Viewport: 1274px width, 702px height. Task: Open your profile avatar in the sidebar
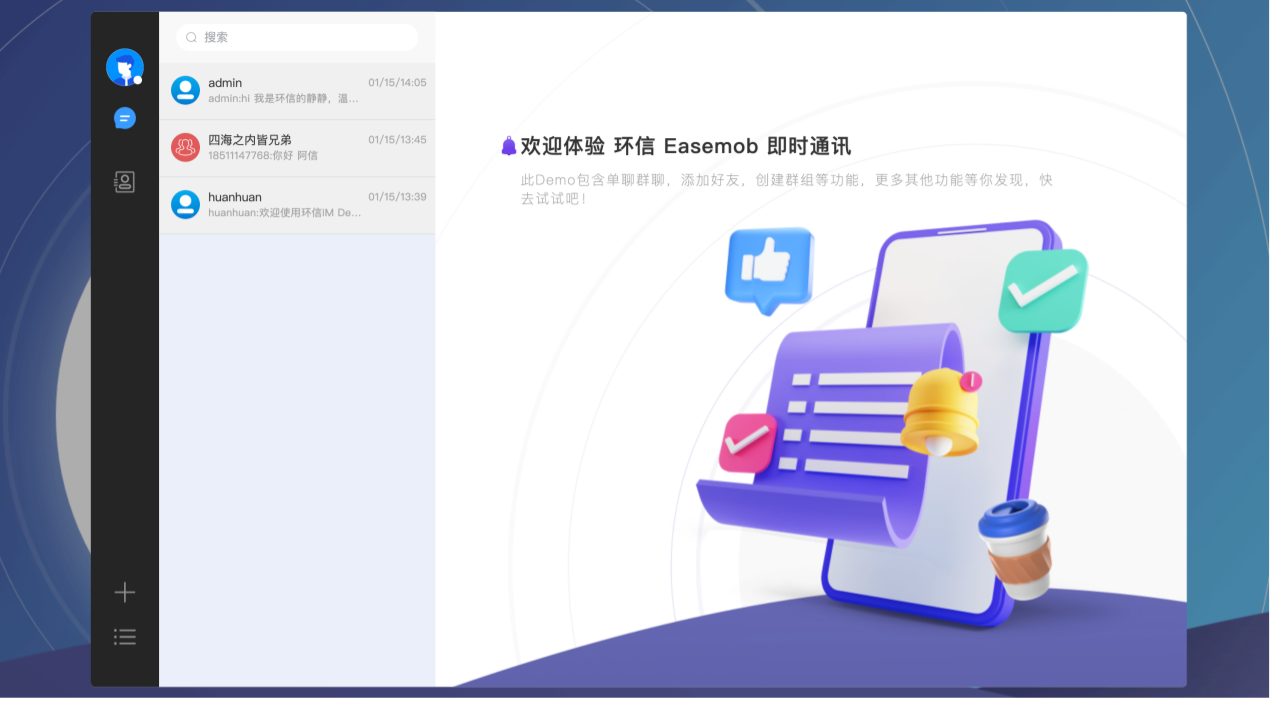pos(124,66)
